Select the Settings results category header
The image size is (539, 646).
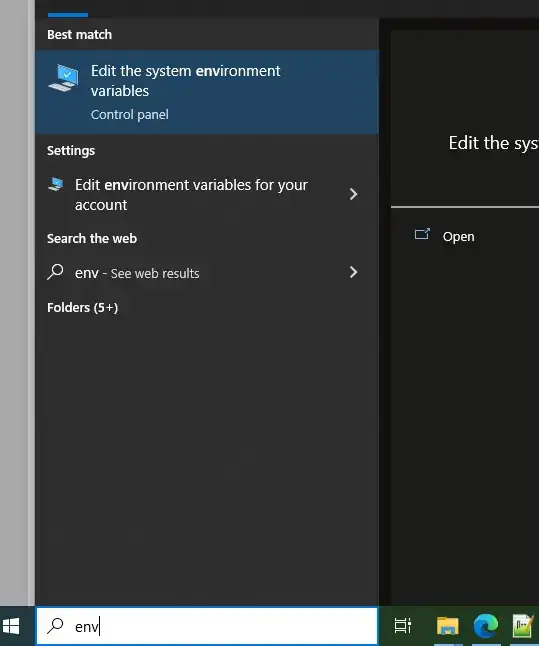71,151
